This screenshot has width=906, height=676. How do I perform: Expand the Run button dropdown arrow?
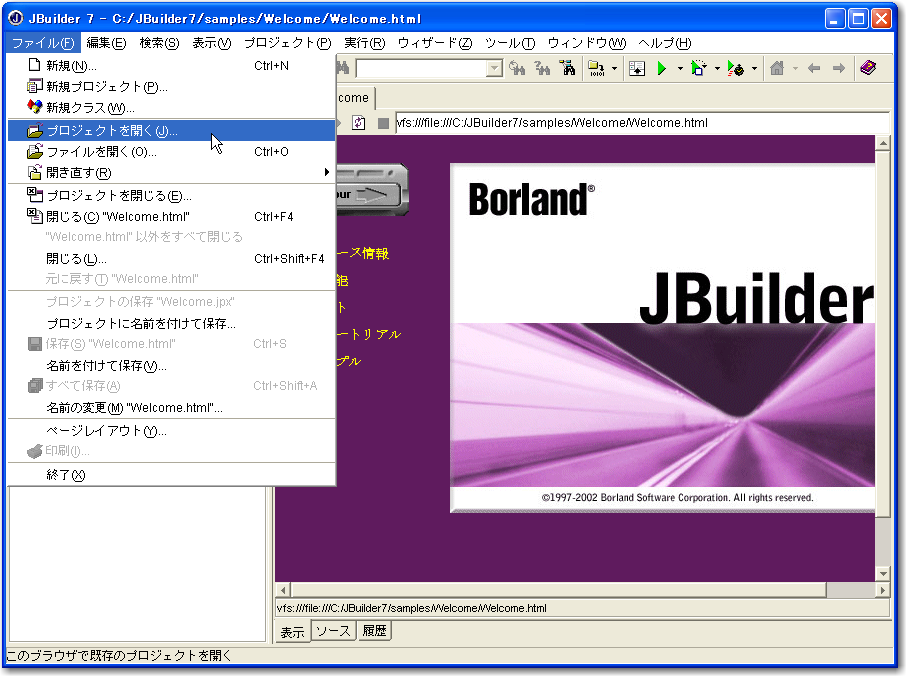(680, 69)
